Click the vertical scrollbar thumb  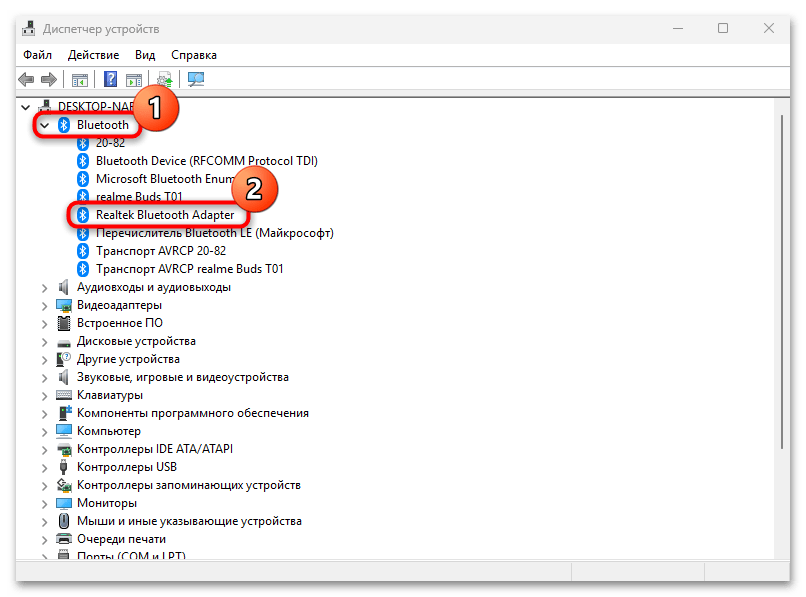coord(782,282)
